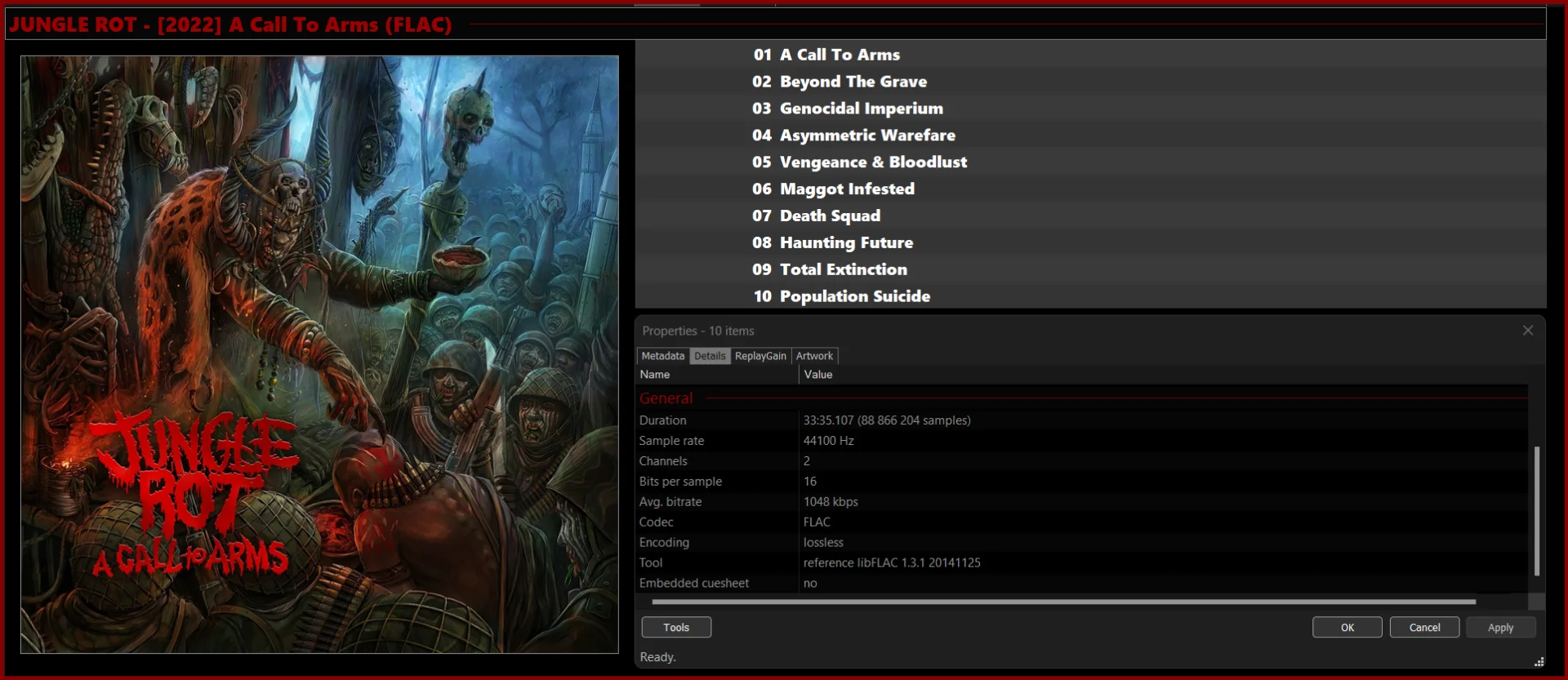Click the Name column header
The width and height of the screenshot is (1568, 680).
pos(717,375)
